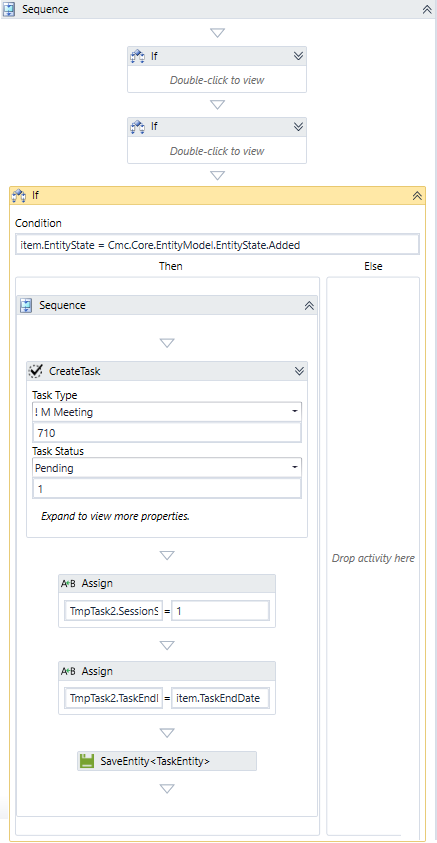Click the inner Sequence icon in Then
The image size is (437, 843).
pos(26,305)
